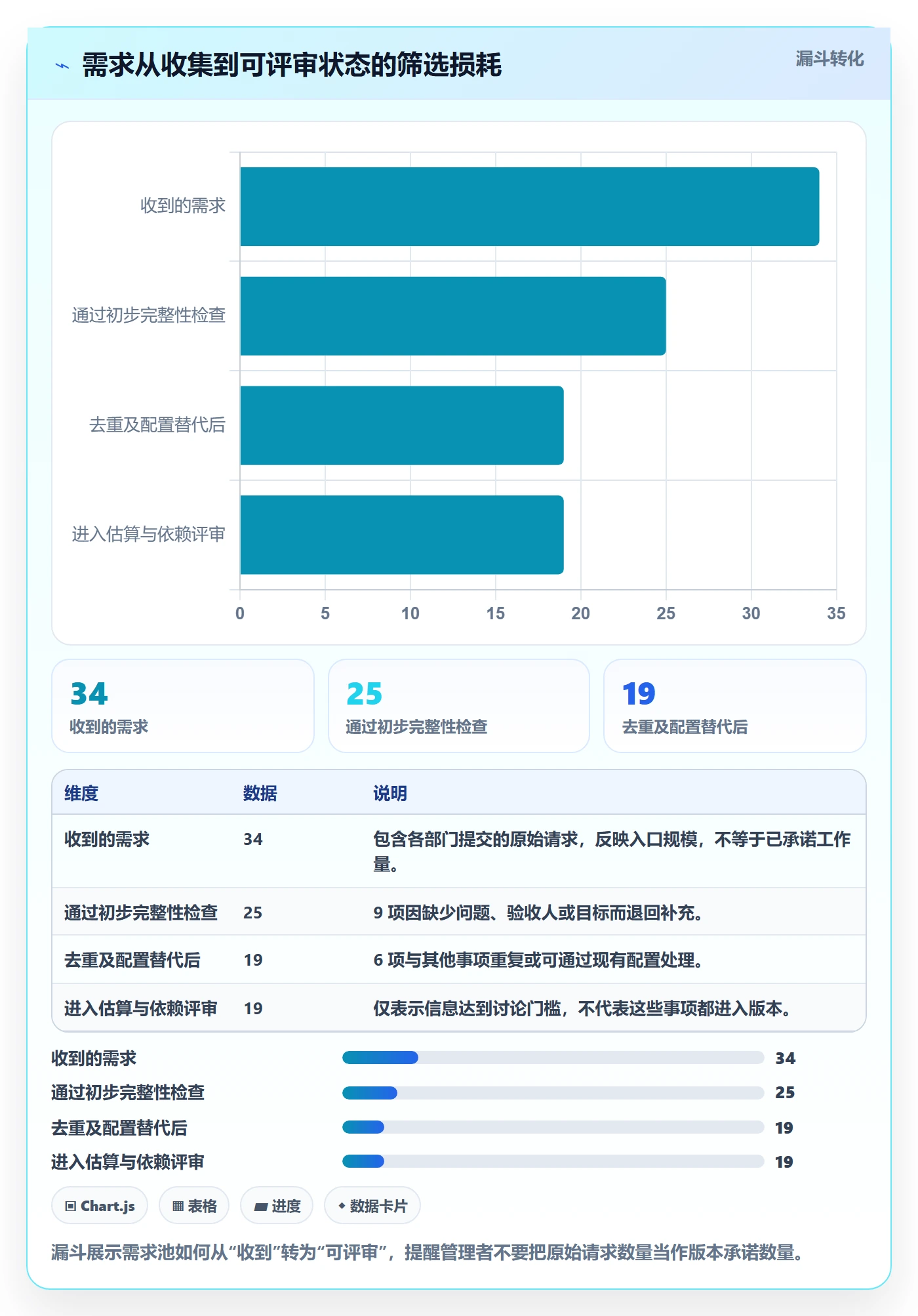Select the 数据卡片 tag chip

coord(372,1206)
